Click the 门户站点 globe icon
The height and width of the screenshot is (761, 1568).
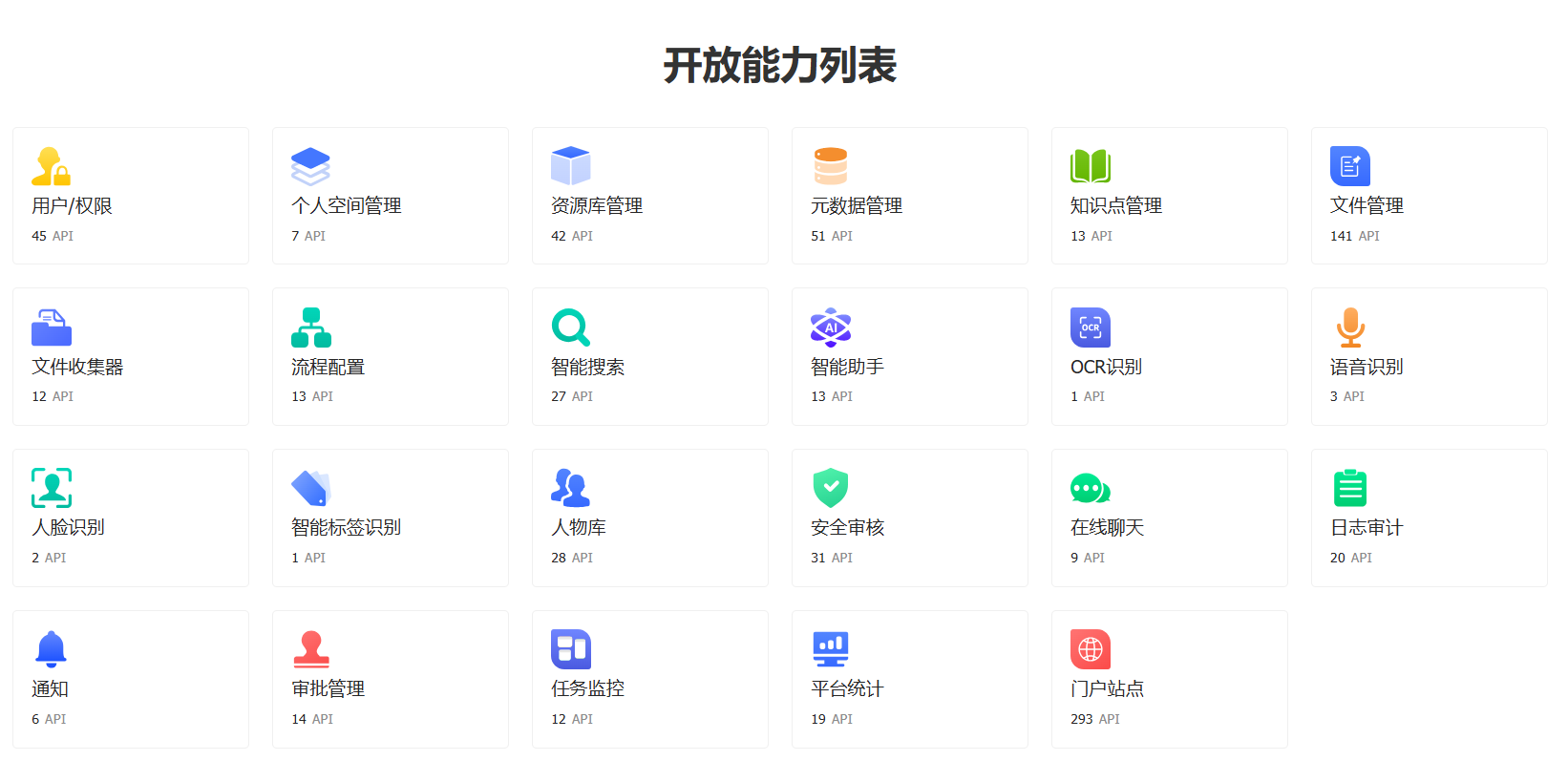[x=1091, y=649]
